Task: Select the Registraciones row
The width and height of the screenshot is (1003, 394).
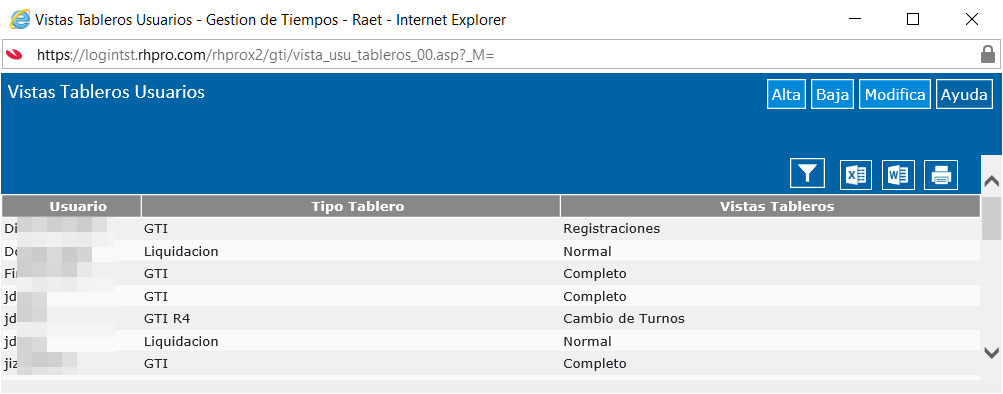Action: (x=491, y=228)
